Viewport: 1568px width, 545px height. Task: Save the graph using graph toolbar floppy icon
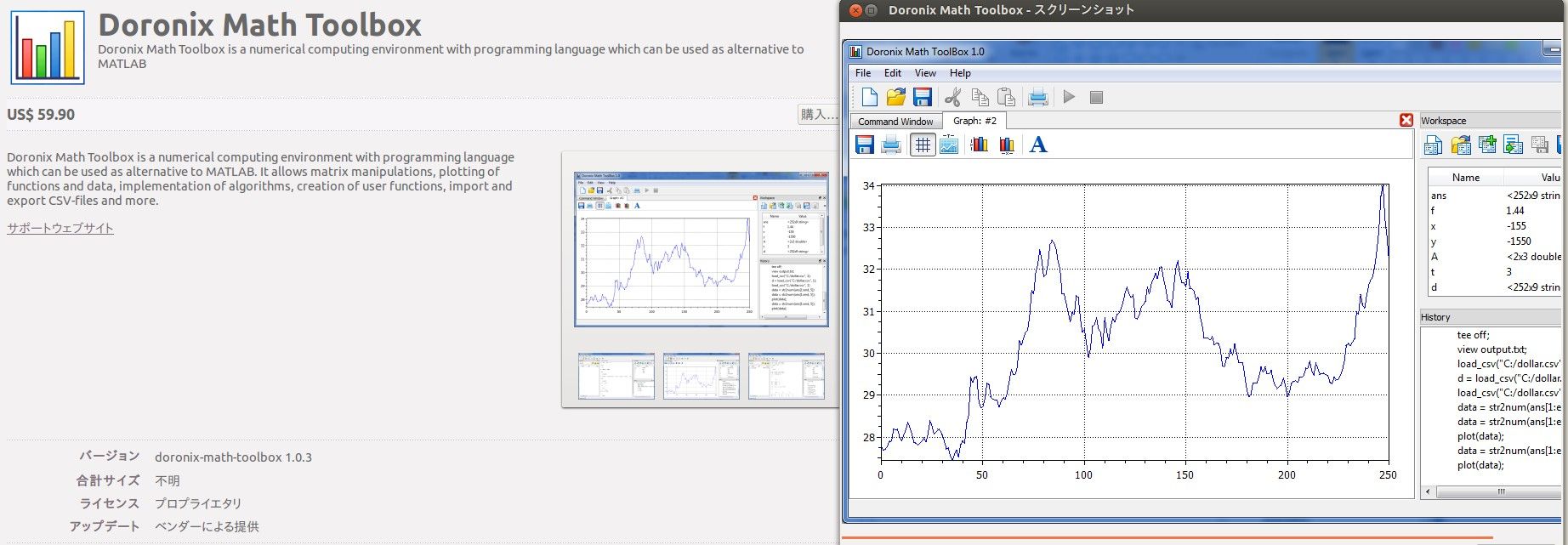865,145
